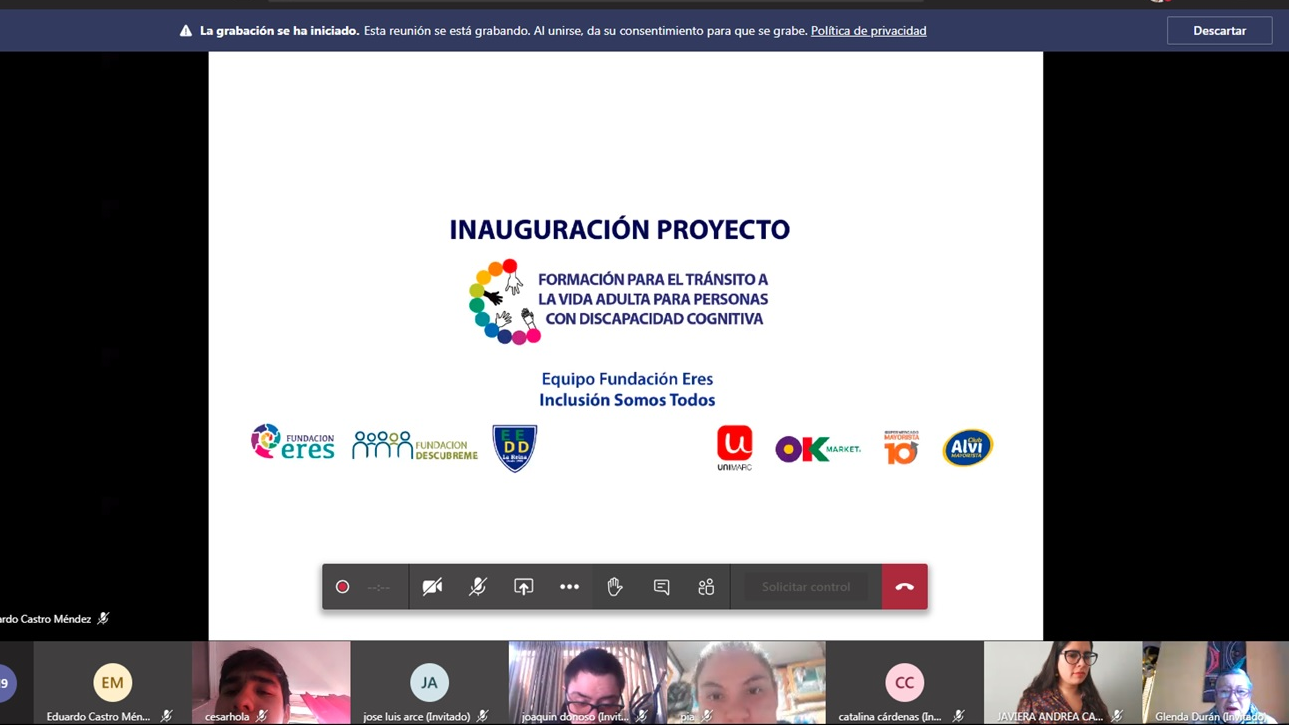
Task: Hang up the call
Action: [x=905, y=587]
